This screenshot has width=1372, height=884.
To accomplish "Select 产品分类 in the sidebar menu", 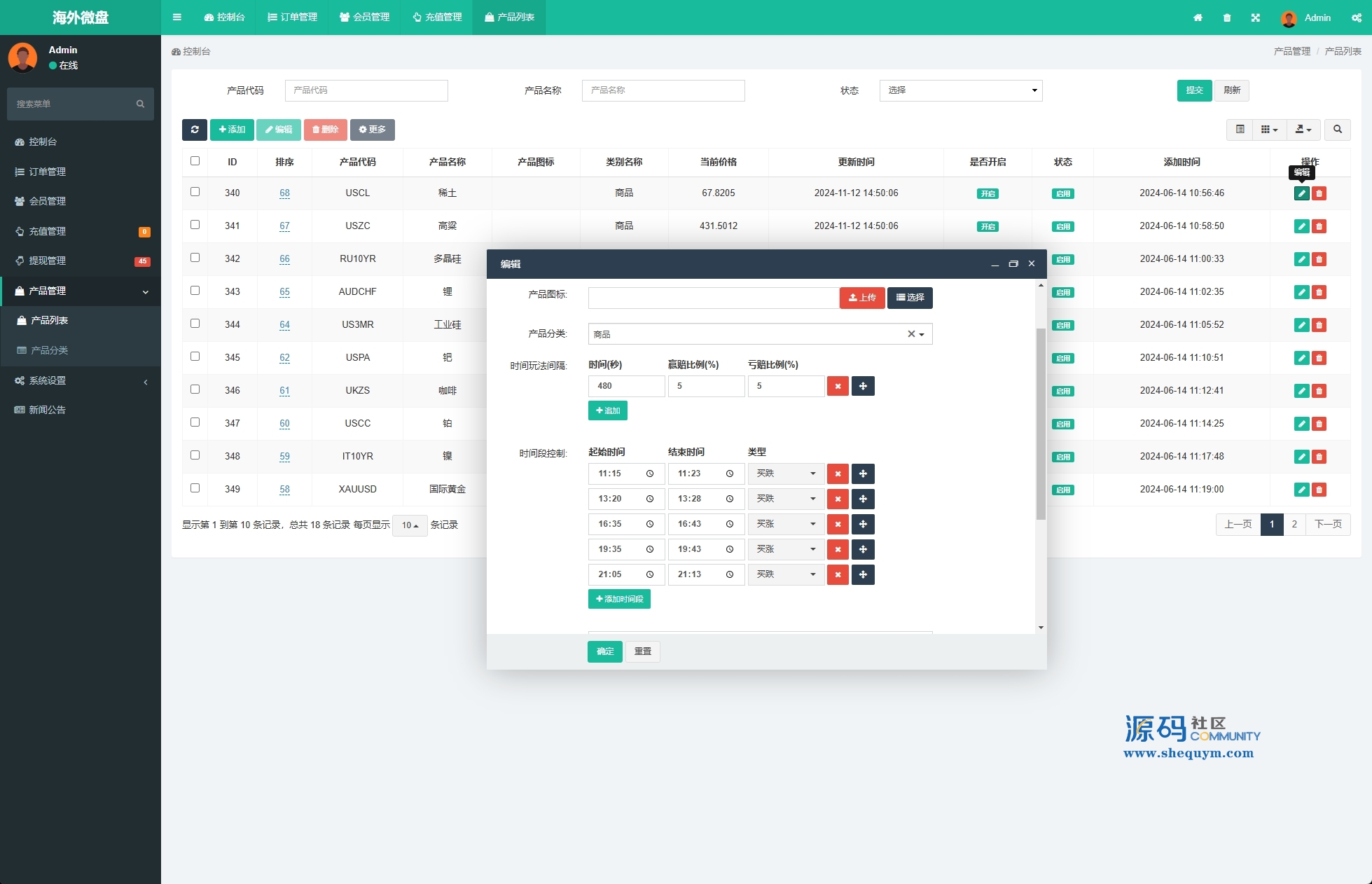I will click(x=49, y=350).
